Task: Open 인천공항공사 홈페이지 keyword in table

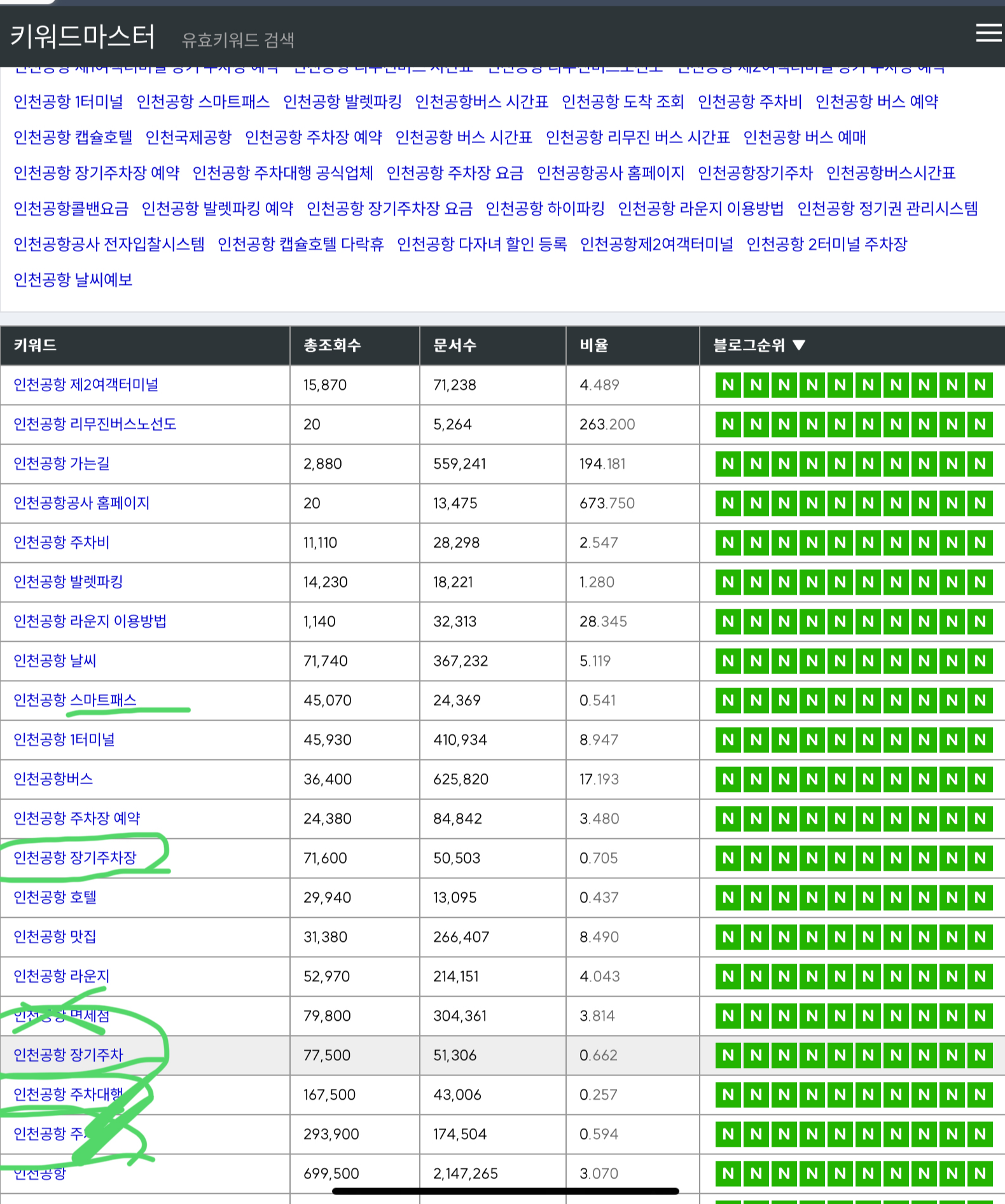Action: (x=81, y=503)
